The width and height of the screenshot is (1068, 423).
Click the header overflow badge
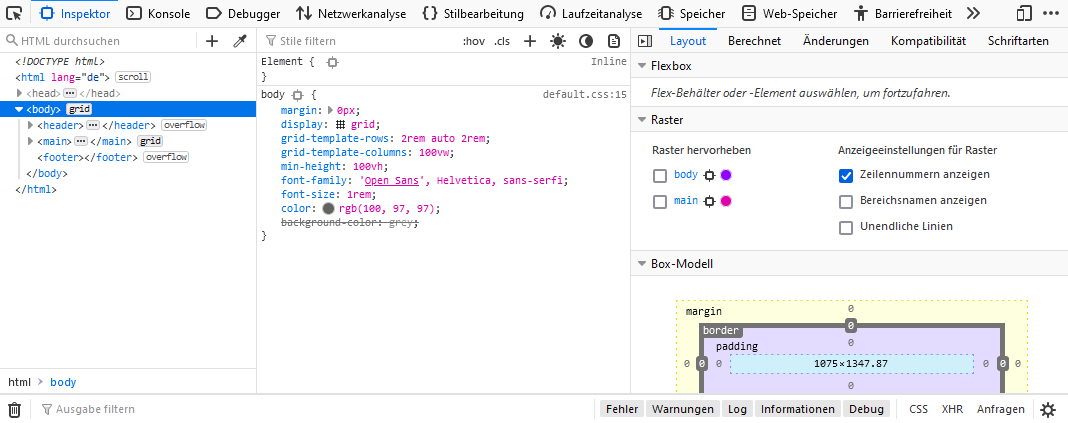click(x=184, y=125)
